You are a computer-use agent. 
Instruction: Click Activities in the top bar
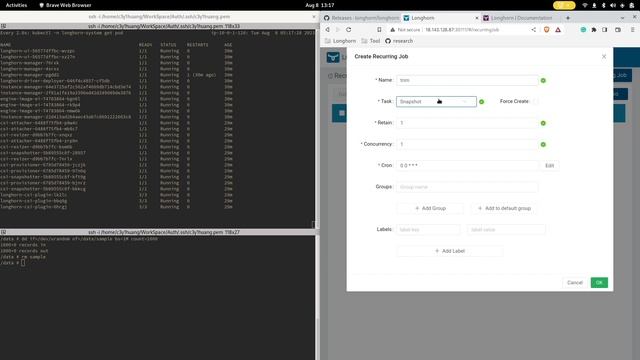(x=16, y=5)
